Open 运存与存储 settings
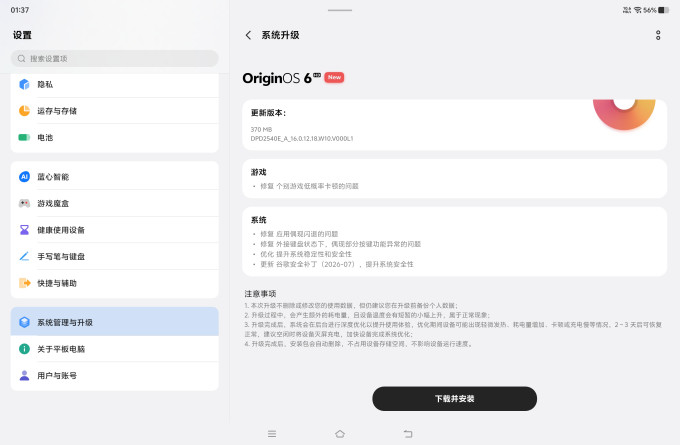 [x=114, y=111]
